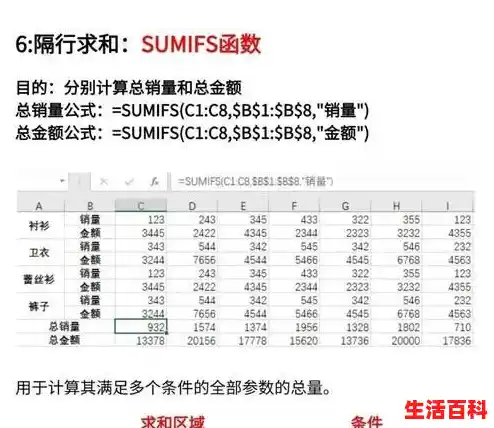Select total amount cell 13378
The width and height of the screenshot is (494, 428).
click(x=141, y=340)
